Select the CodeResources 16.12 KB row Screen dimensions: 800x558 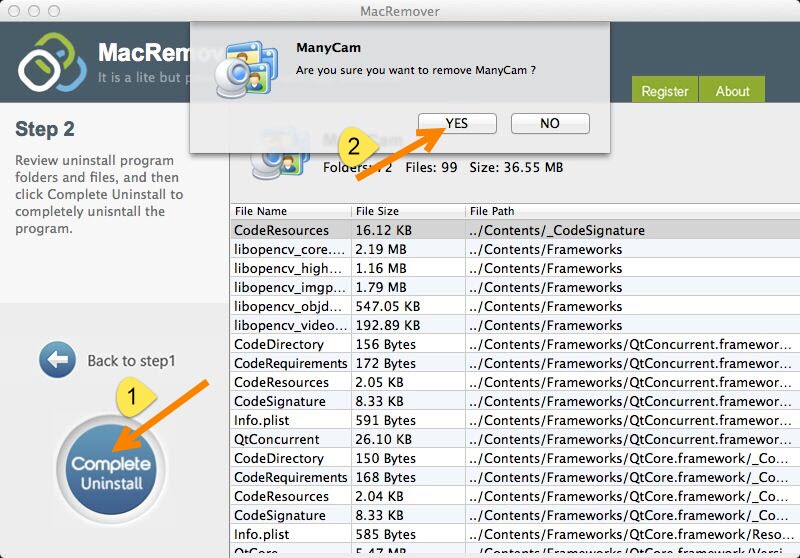(x=515, y=231)
